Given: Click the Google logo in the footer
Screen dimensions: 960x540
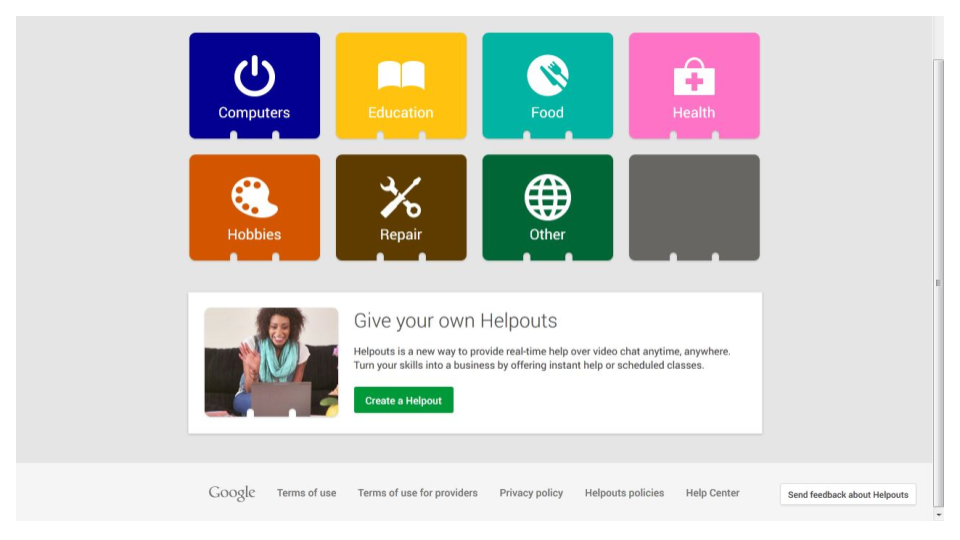Looking at the screenshot, I should pos(232,493).
